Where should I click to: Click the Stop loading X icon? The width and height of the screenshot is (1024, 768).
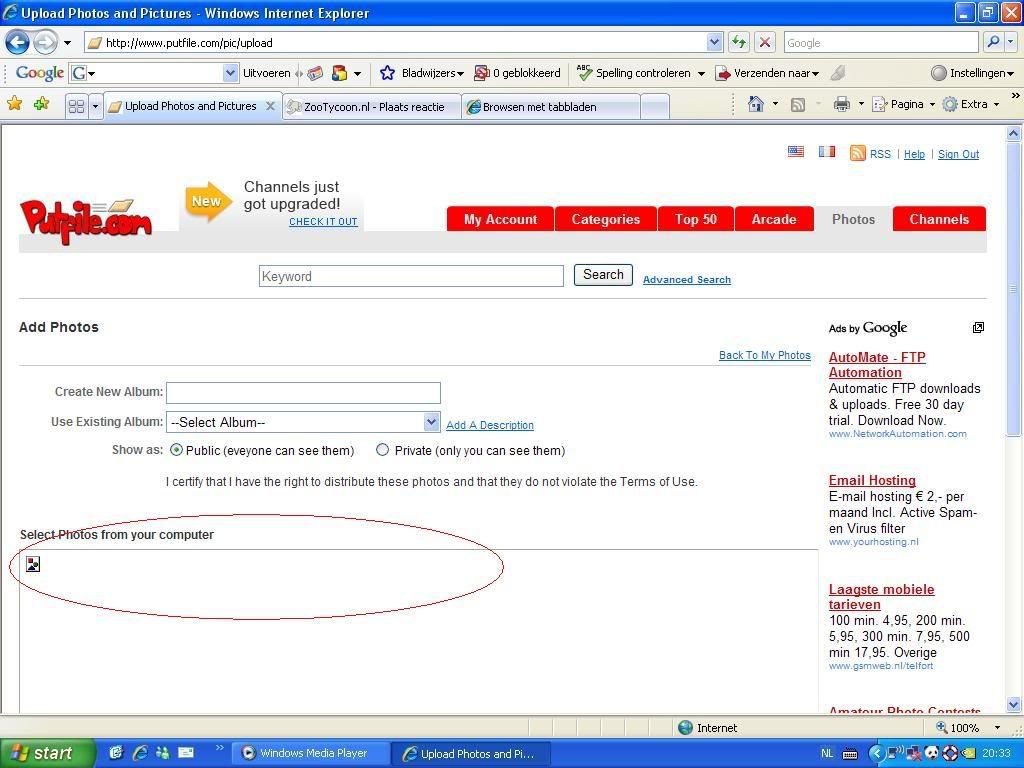(765, 42)
